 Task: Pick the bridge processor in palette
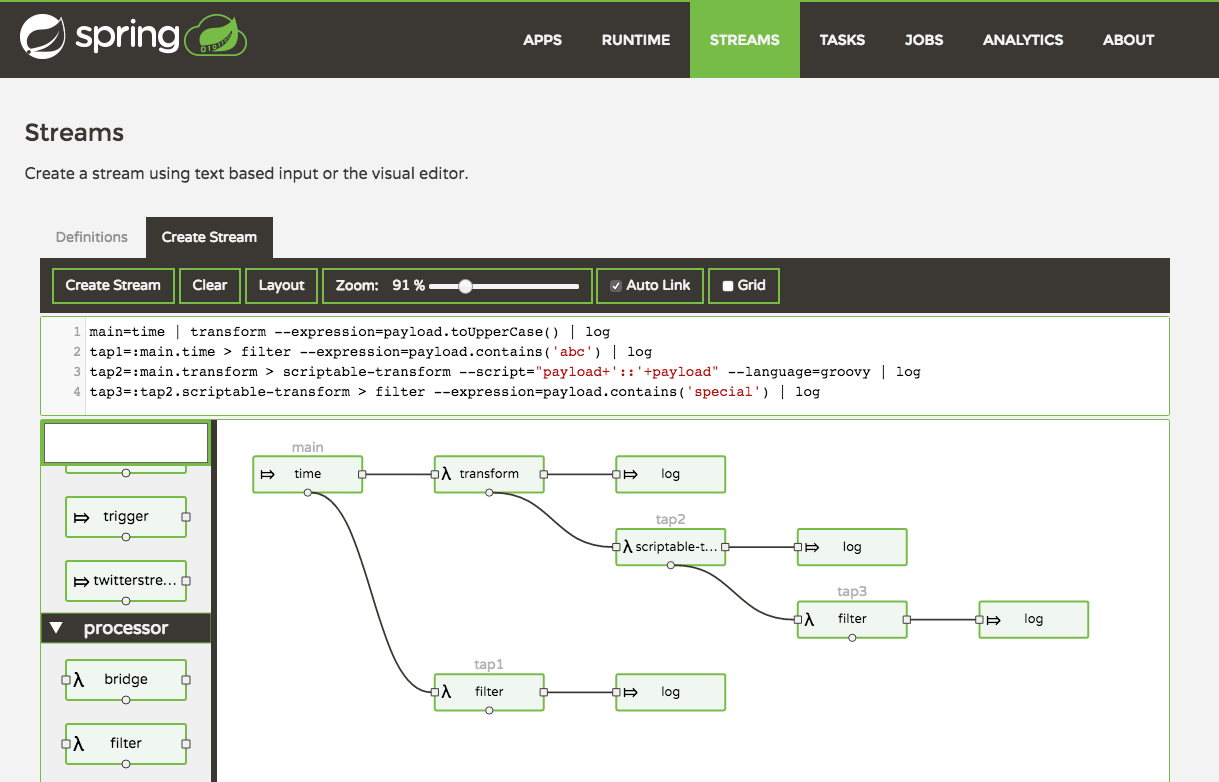(126, 680)
